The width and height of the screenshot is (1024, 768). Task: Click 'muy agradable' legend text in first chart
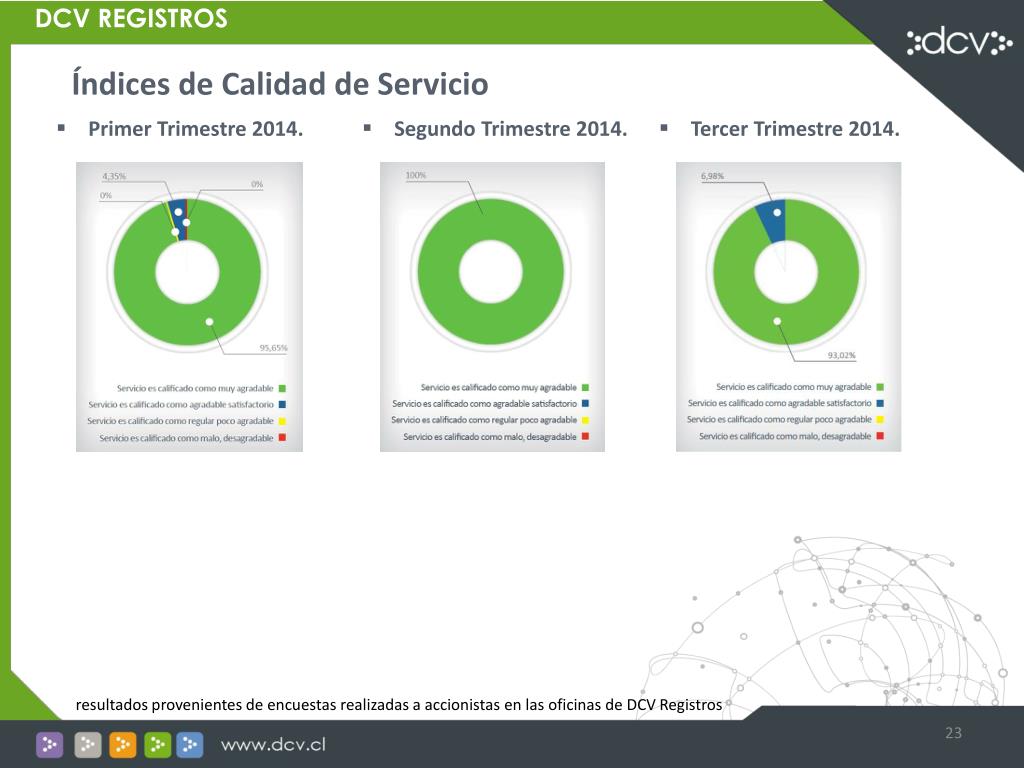tap(195, 389)
